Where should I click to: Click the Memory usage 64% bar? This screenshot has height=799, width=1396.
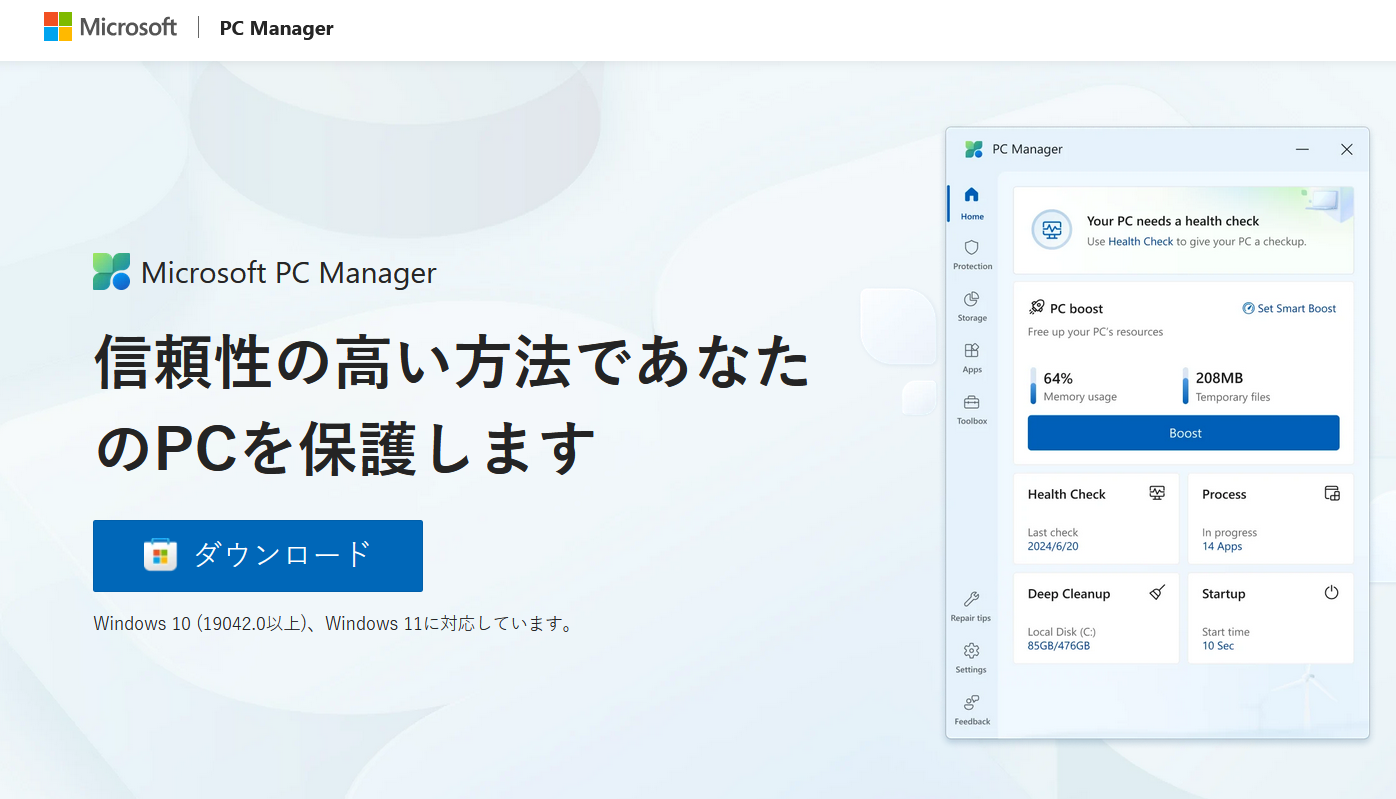pyautogui.click(x=1034, y=386)
